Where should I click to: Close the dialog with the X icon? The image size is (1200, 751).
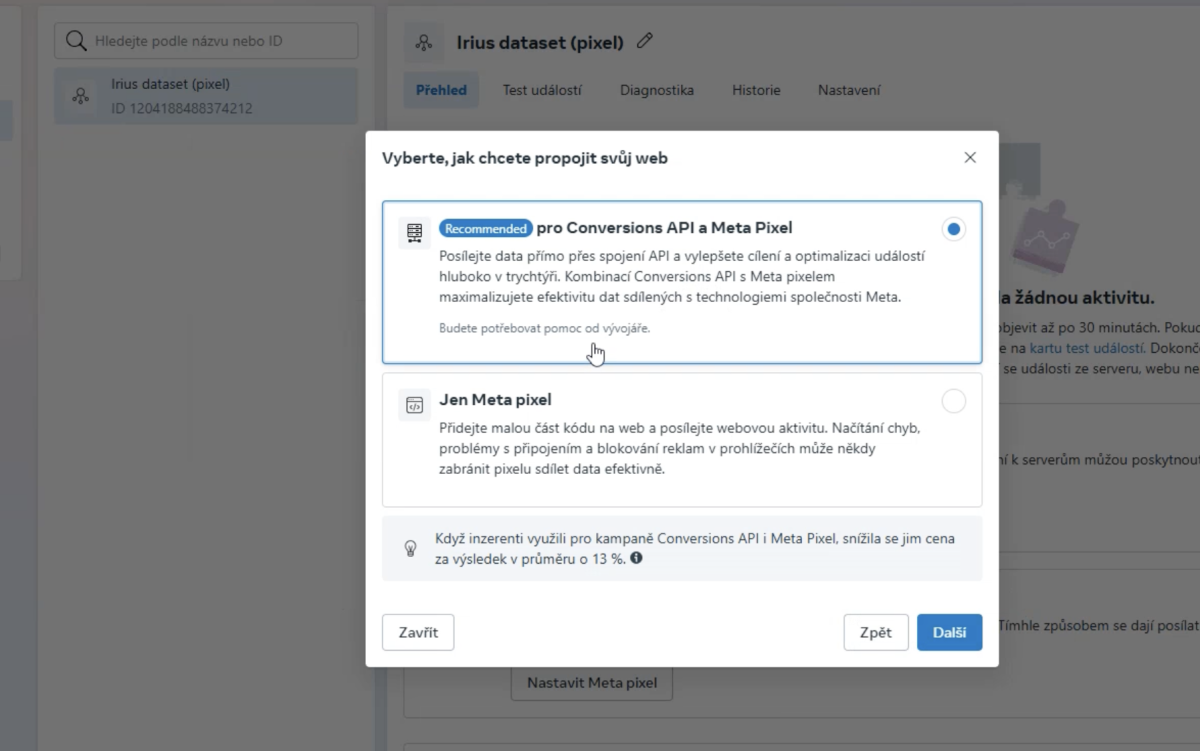(x=969, y=158)
